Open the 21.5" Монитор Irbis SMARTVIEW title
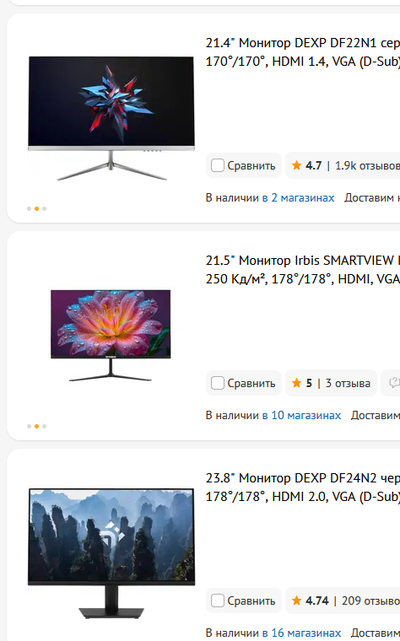This screenshot has height=641, width=400. (303, 270)
